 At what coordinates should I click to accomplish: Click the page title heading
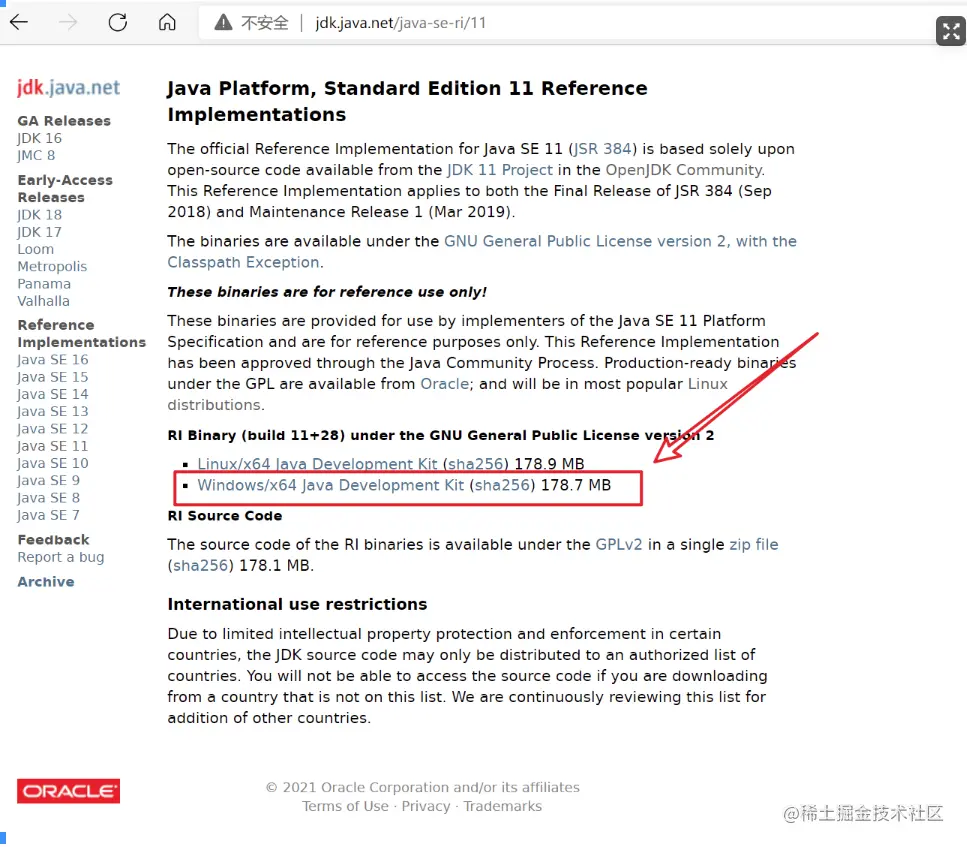tap(408, 101)
